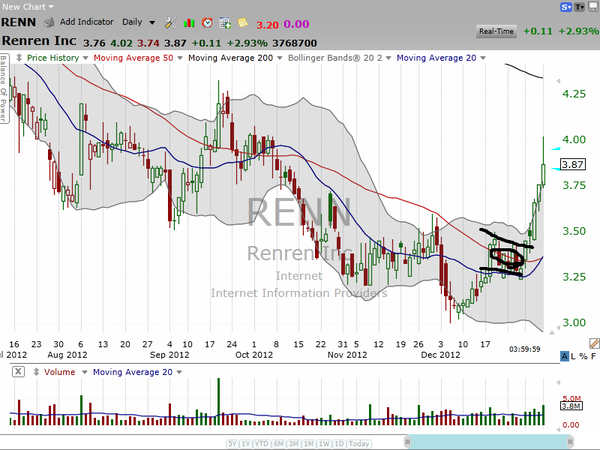Open the Balance Of Power side tab
600x450 pixels.
coord(4,88)
